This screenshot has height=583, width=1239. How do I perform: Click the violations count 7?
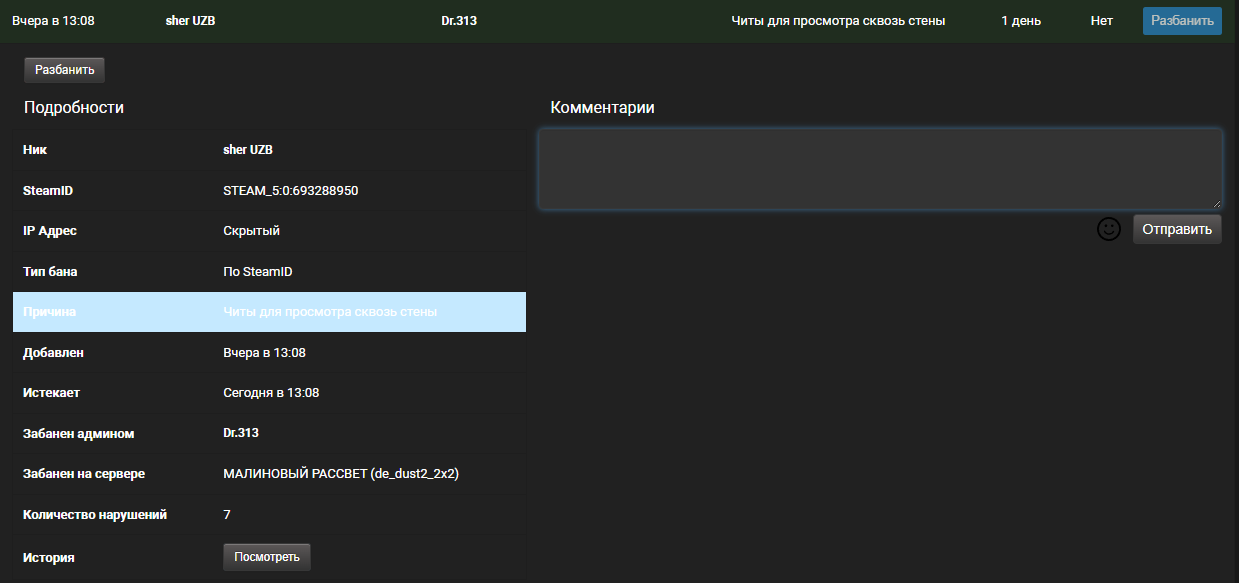click(x=227, y=515)
